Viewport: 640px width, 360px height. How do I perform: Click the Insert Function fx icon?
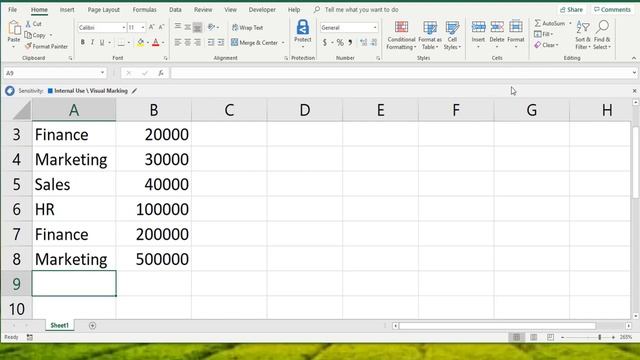[x=161, y=73]
